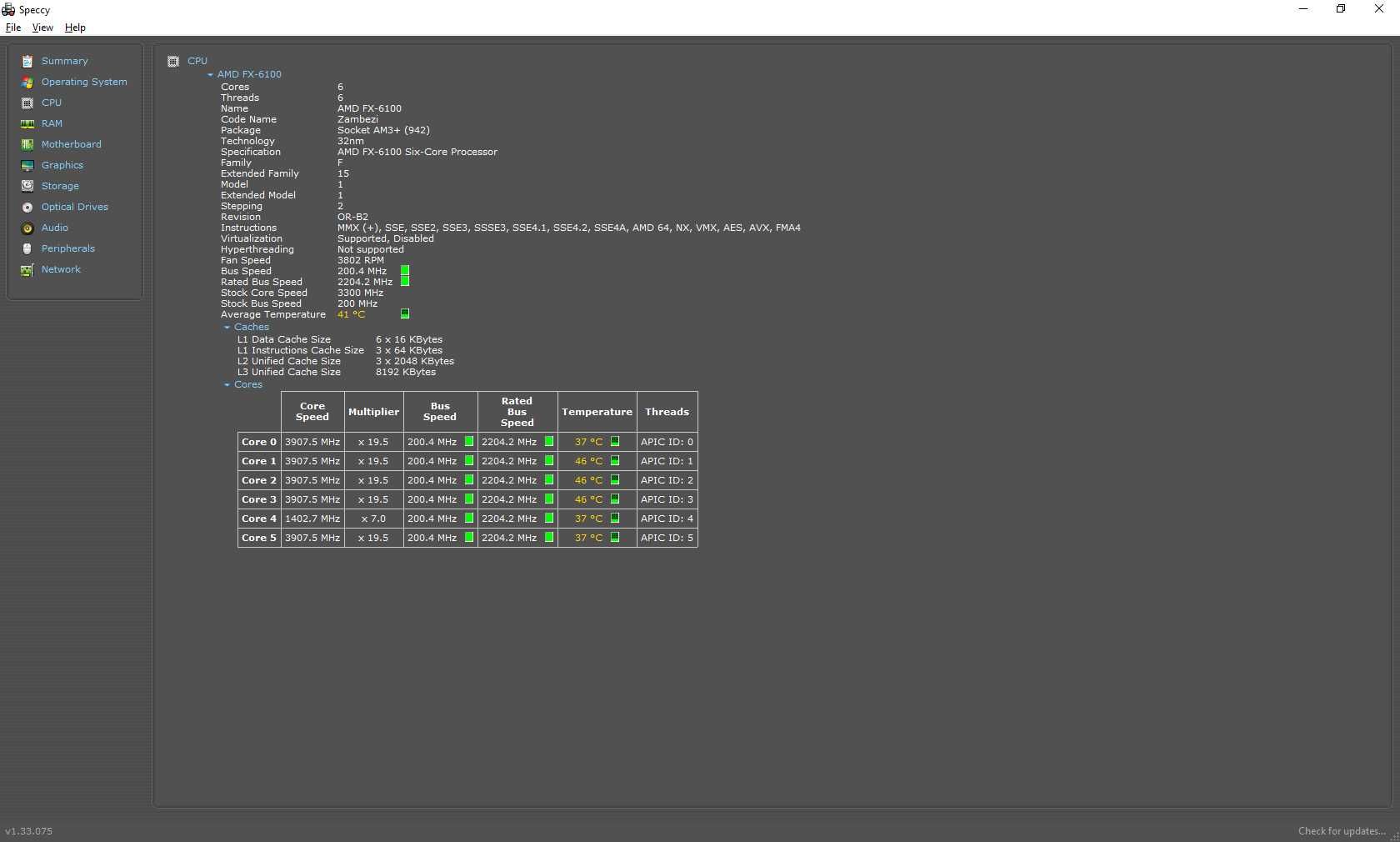Click the Temperature column header
Image resolution: width=1400 pixels, height=842 pixels.
(597, 412)
